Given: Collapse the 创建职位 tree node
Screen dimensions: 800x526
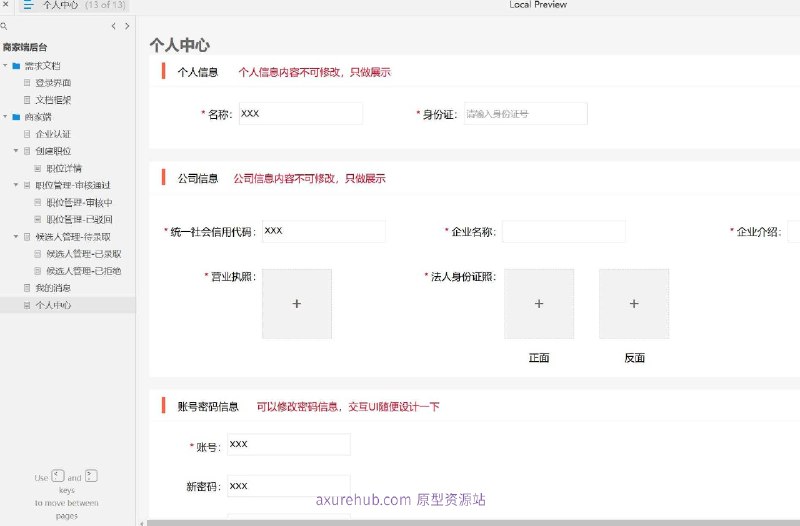Looking at the screenshot, I should tap(16, 151).
